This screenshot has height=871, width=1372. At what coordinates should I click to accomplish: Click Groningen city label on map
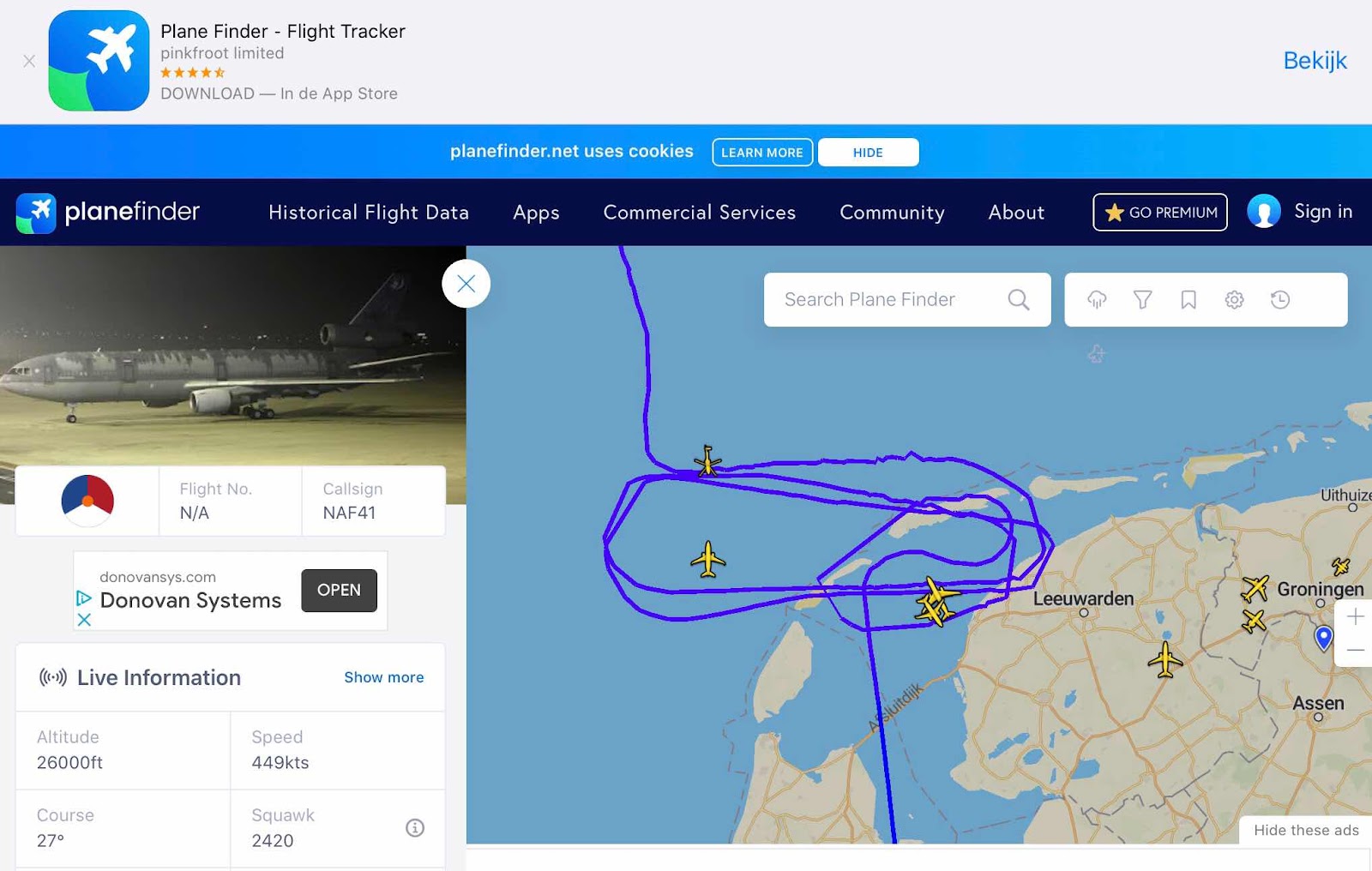click(x=1321, y=589)
